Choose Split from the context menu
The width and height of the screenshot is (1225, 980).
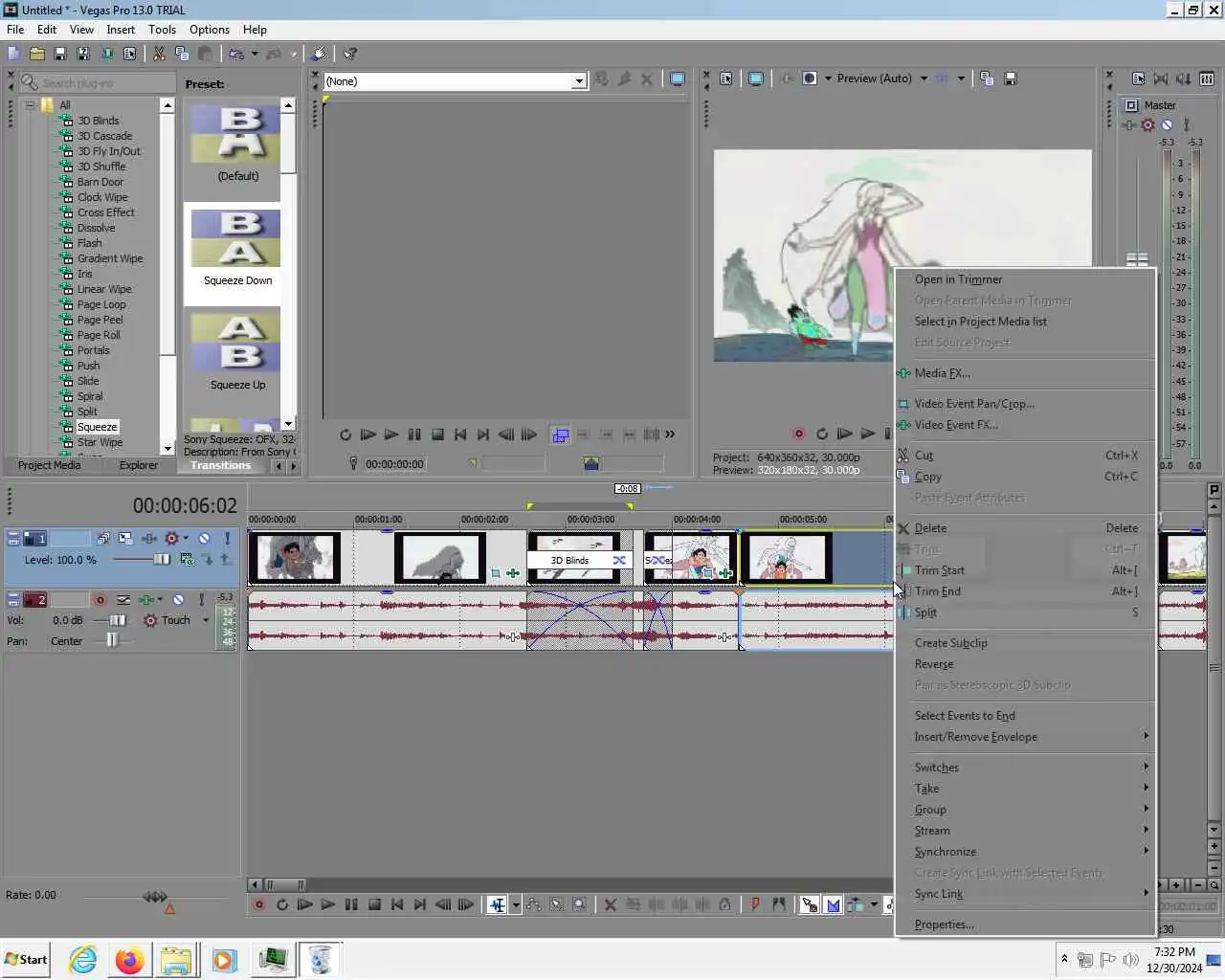pos(1025,612)
